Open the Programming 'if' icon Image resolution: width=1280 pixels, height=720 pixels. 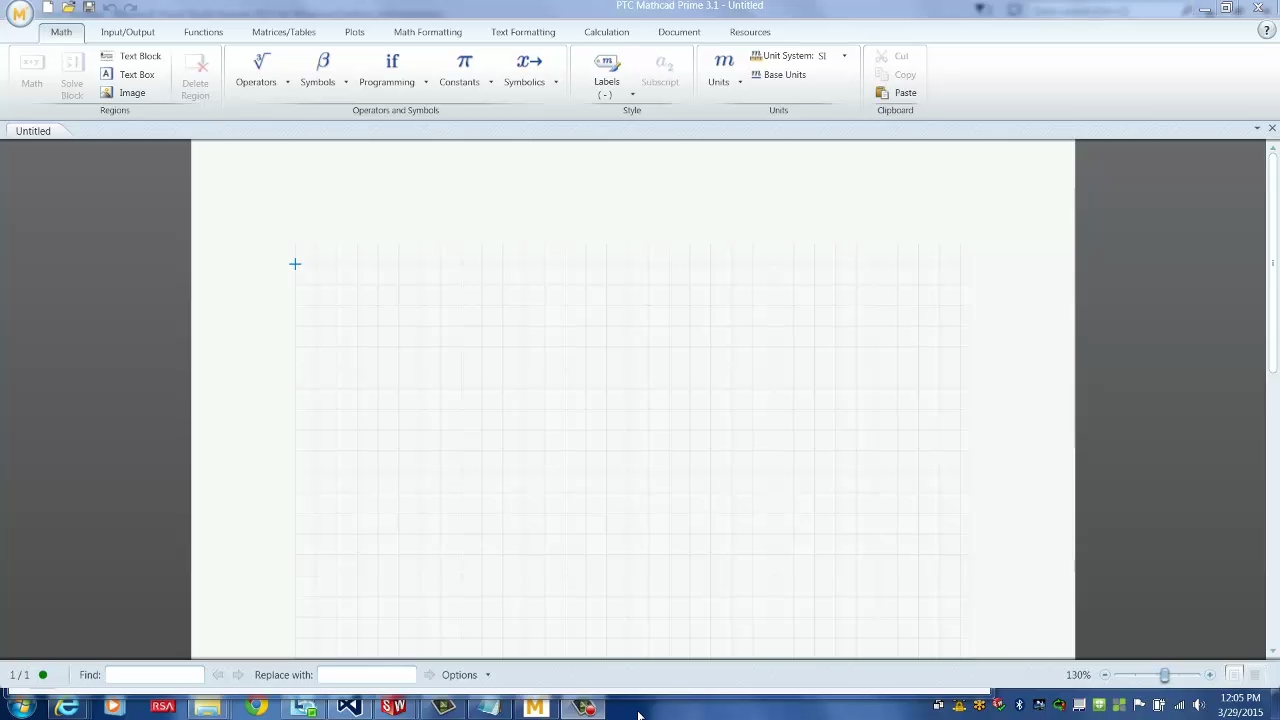pyautogui.click(x=392, y=62)
